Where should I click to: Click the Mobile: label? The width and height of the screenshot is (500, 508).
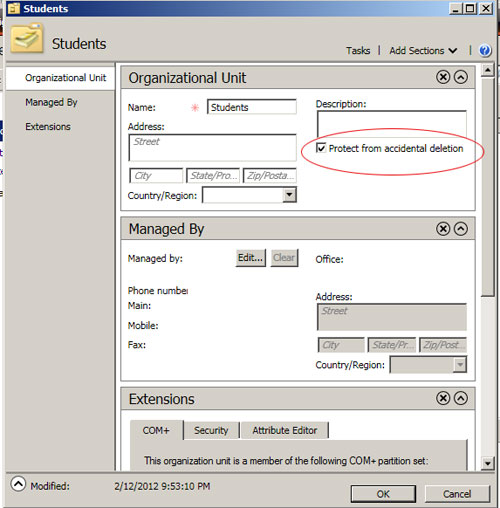tap(143, 326)
